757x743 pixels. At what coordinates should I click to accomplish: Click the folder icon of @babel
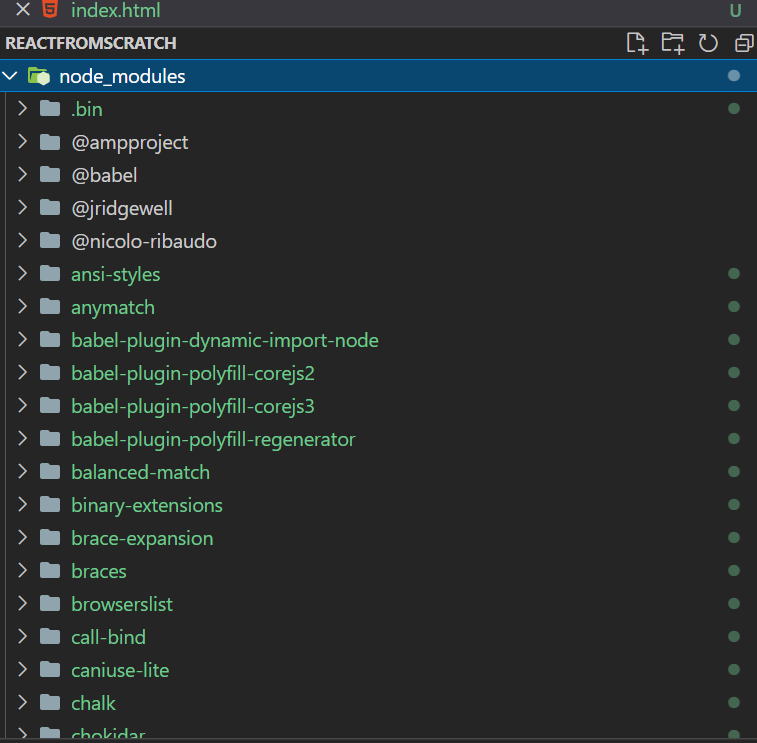pos(50,175)
